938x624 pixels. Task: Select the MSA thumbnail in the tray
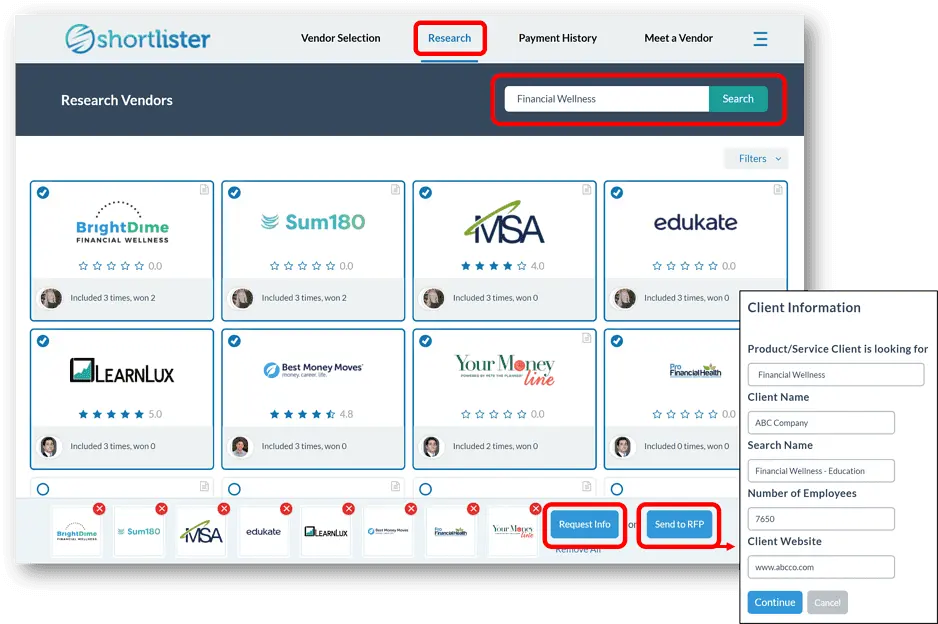point(201,532)
